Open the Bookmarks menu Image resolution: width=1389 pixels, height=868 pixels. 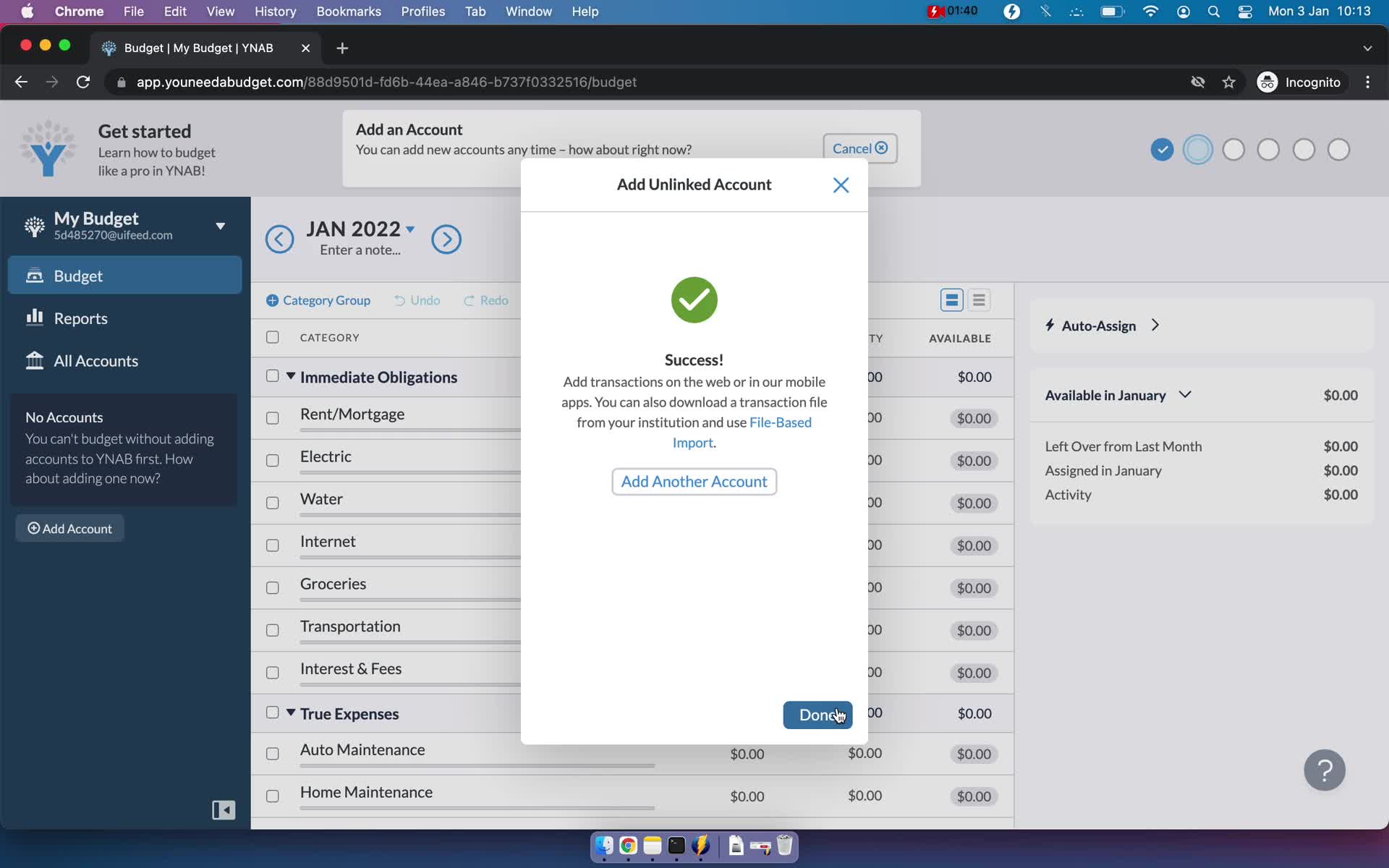[349, 11]
